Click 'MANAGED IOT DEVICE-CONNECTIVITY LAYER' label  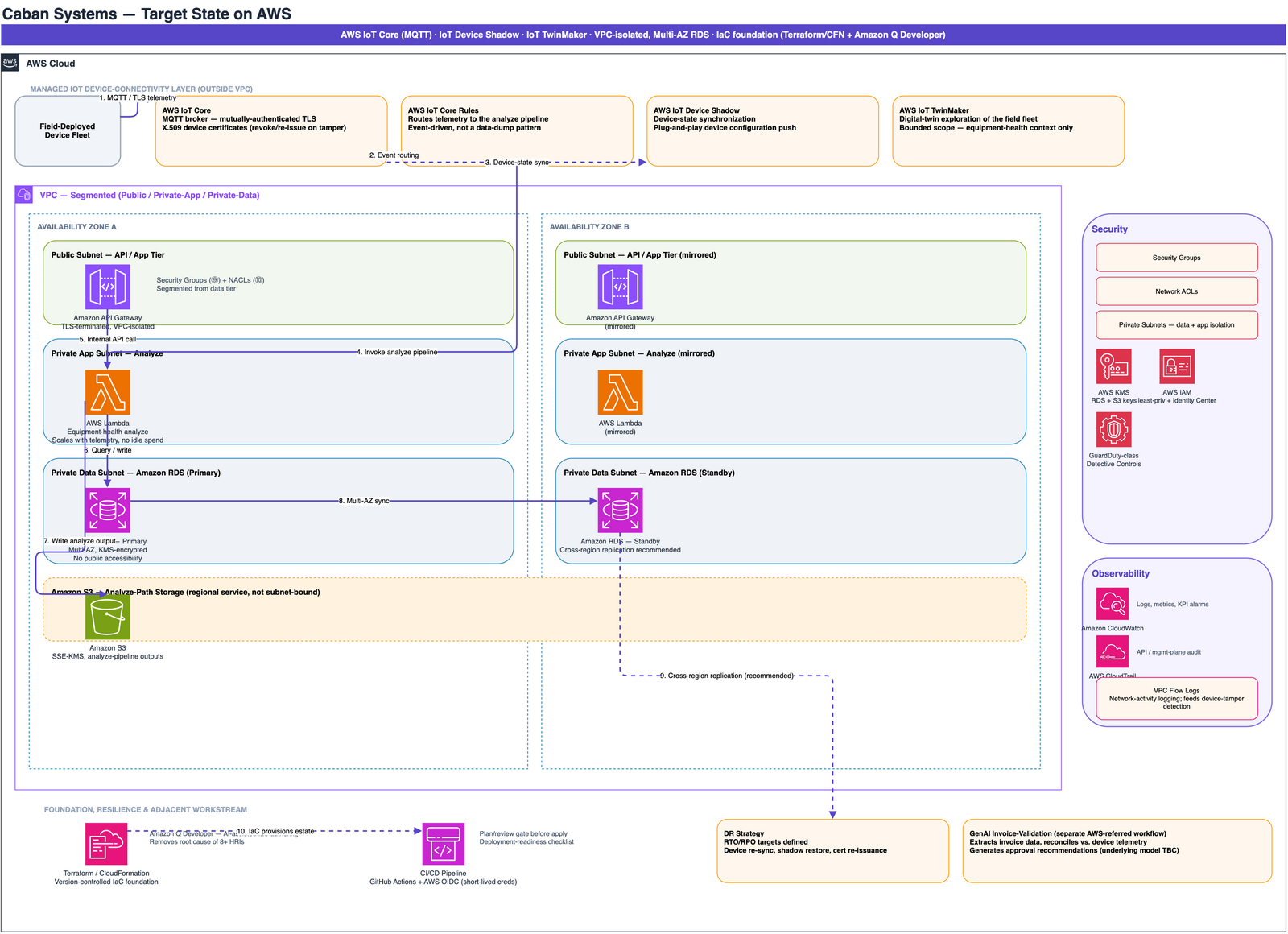[x=142, y=89]
